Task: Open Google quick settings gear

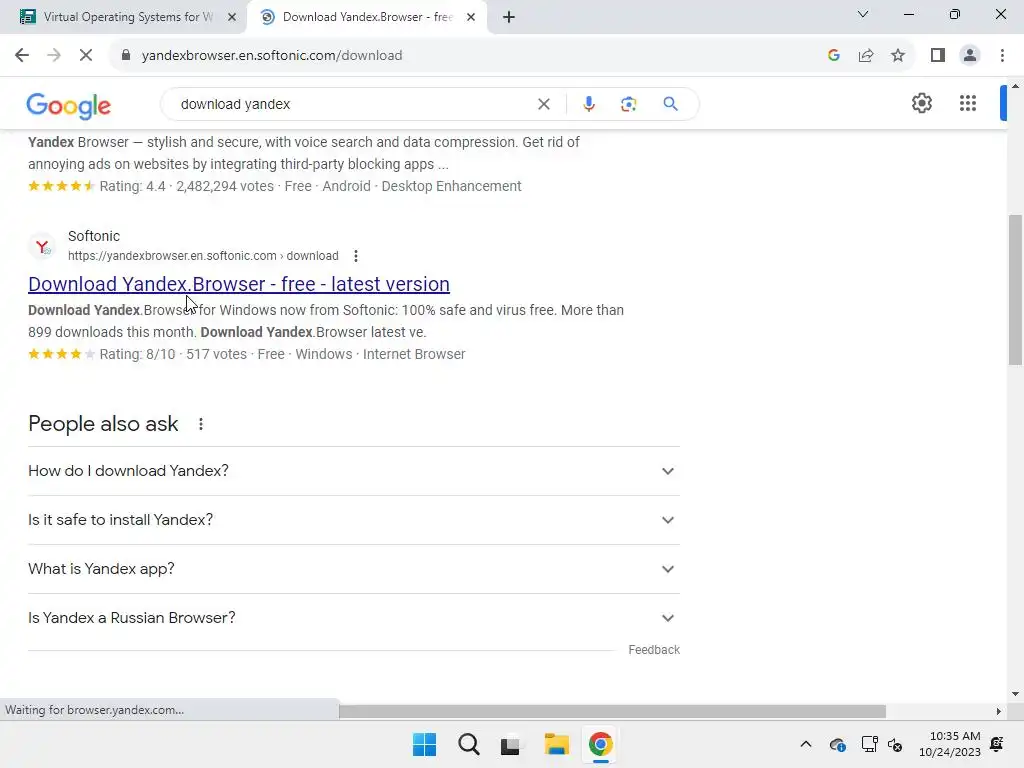Action: coord(921,103)
